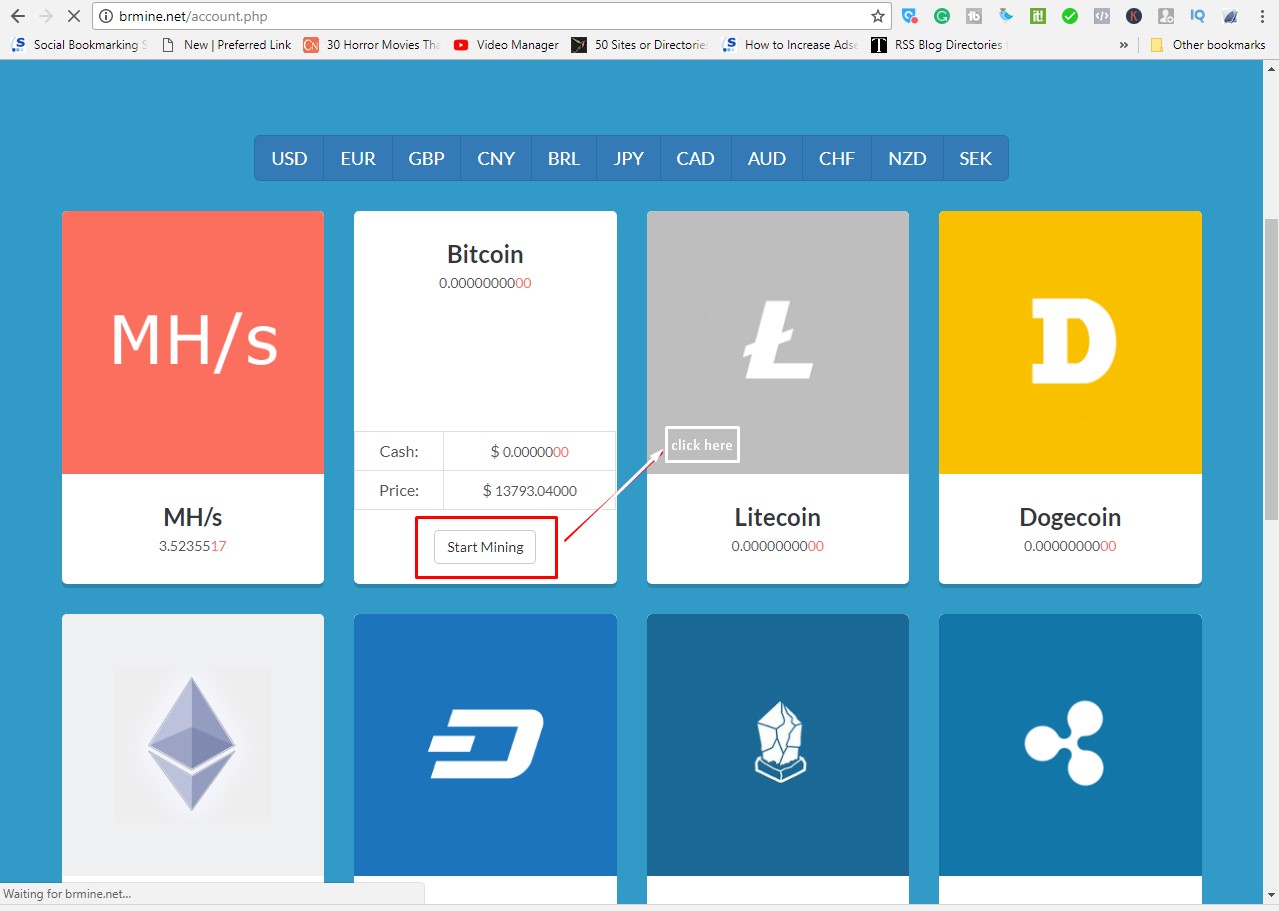Select the Dogecoin D icon
Viewport: 1279px width, 911px height.
(1070, 340)
